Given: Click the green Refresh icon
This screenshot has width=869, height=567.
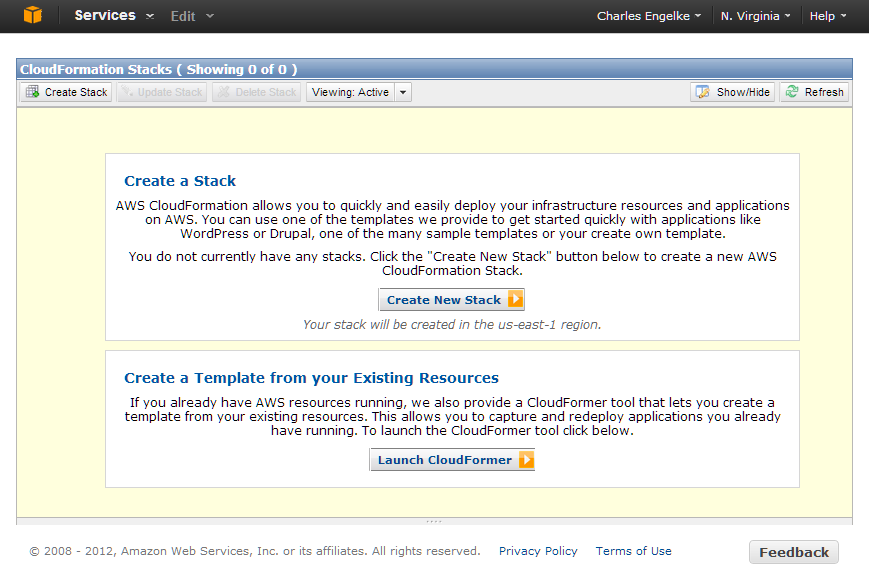Looking at the screenshot, I should (792, 92).
